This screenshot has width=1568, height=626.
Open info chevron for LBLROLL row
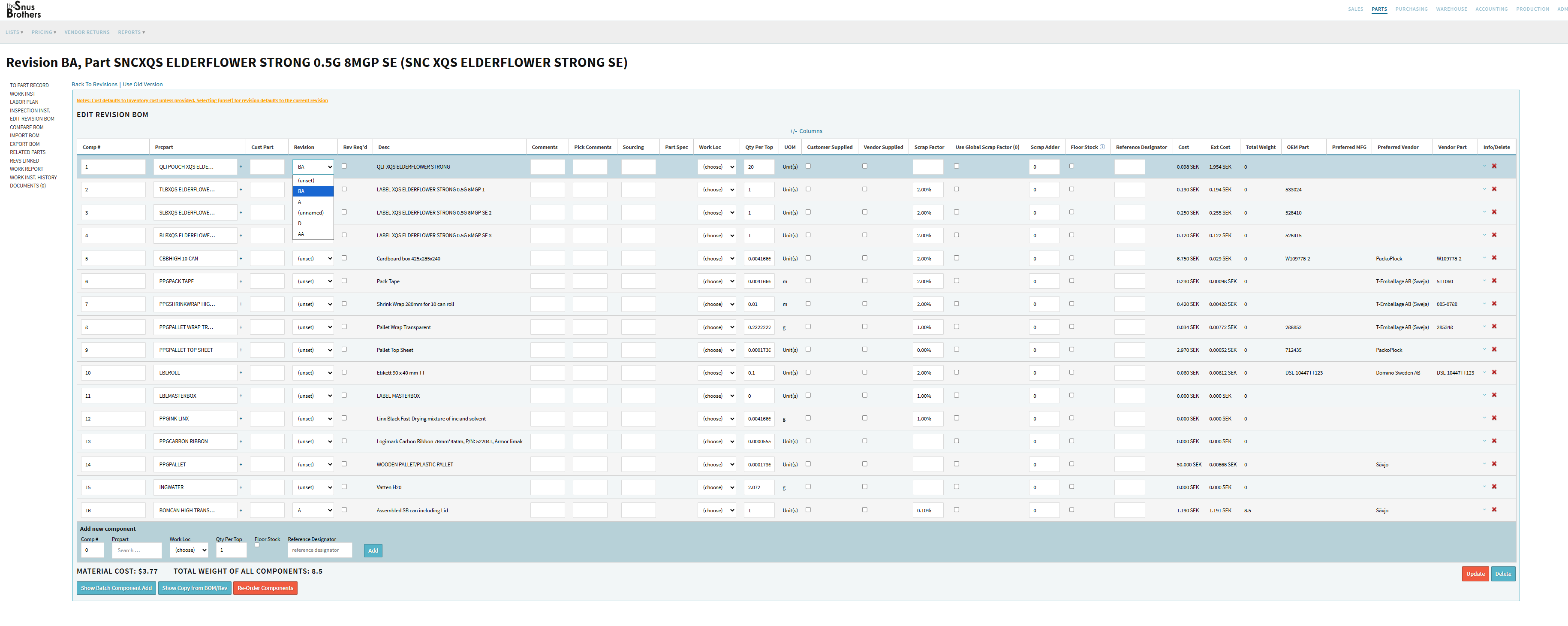point(1484,372)
